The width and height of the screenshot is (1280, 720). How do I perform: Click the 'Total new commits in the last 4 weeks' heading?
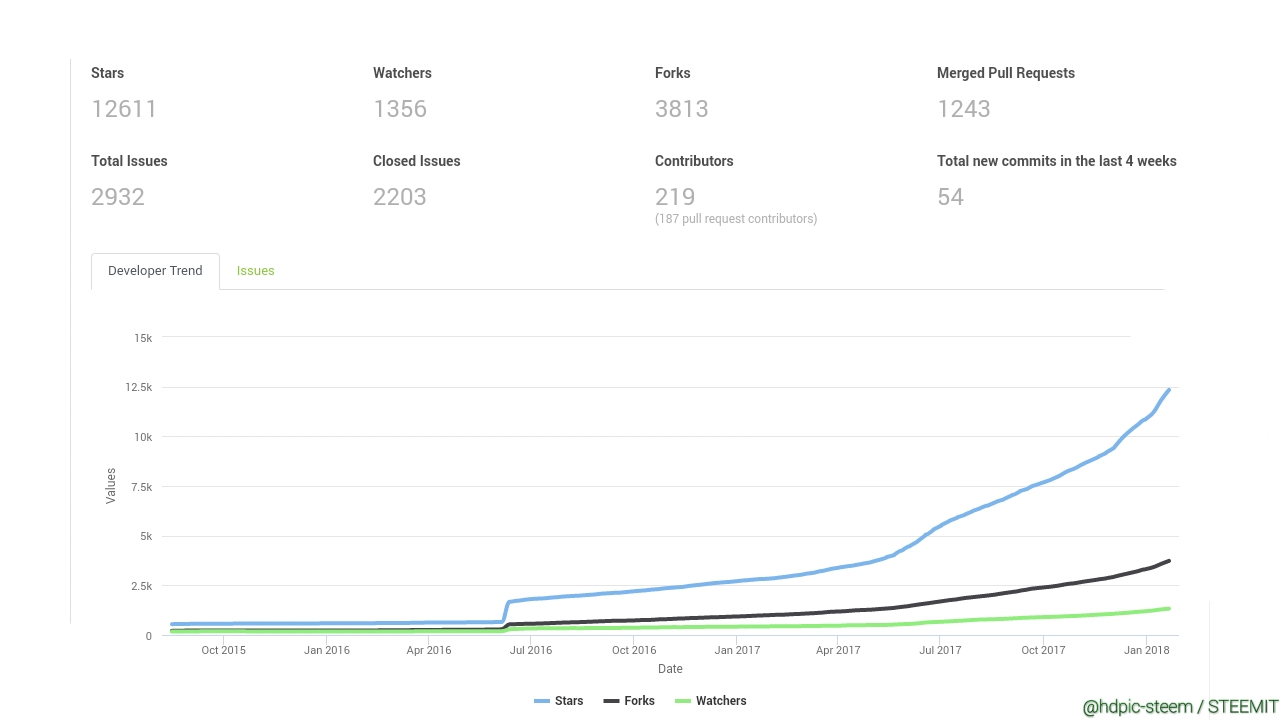tap(1057, 161)
